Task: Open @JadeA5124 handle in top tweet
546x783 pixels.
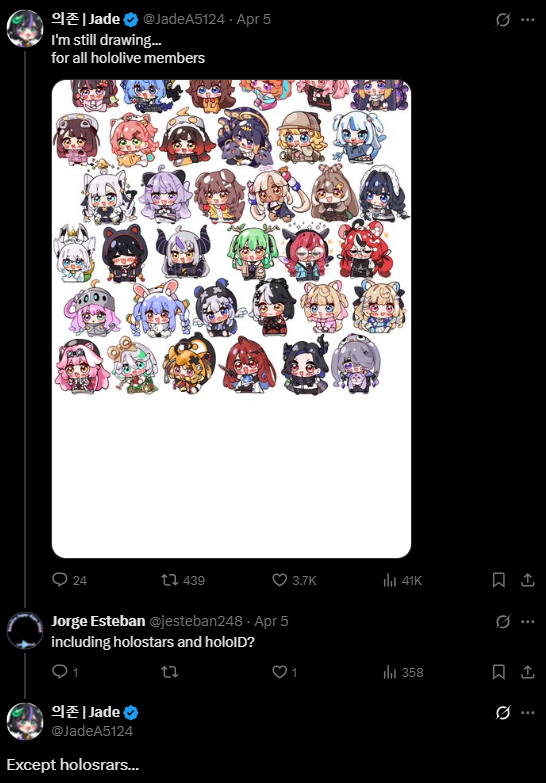Action: click(184, 19)
